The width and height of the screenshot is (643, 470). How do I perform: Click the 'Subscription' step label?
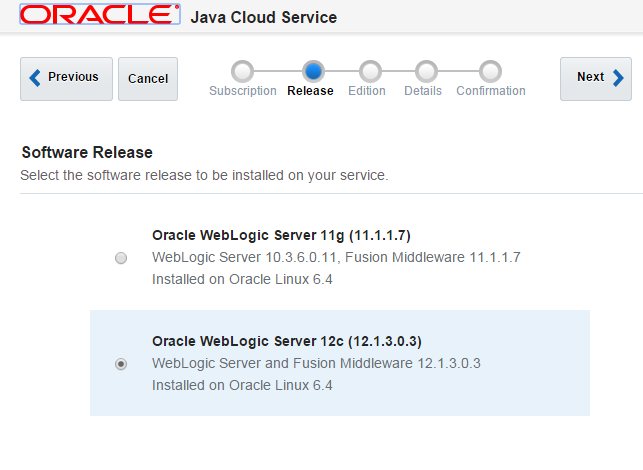243,91
